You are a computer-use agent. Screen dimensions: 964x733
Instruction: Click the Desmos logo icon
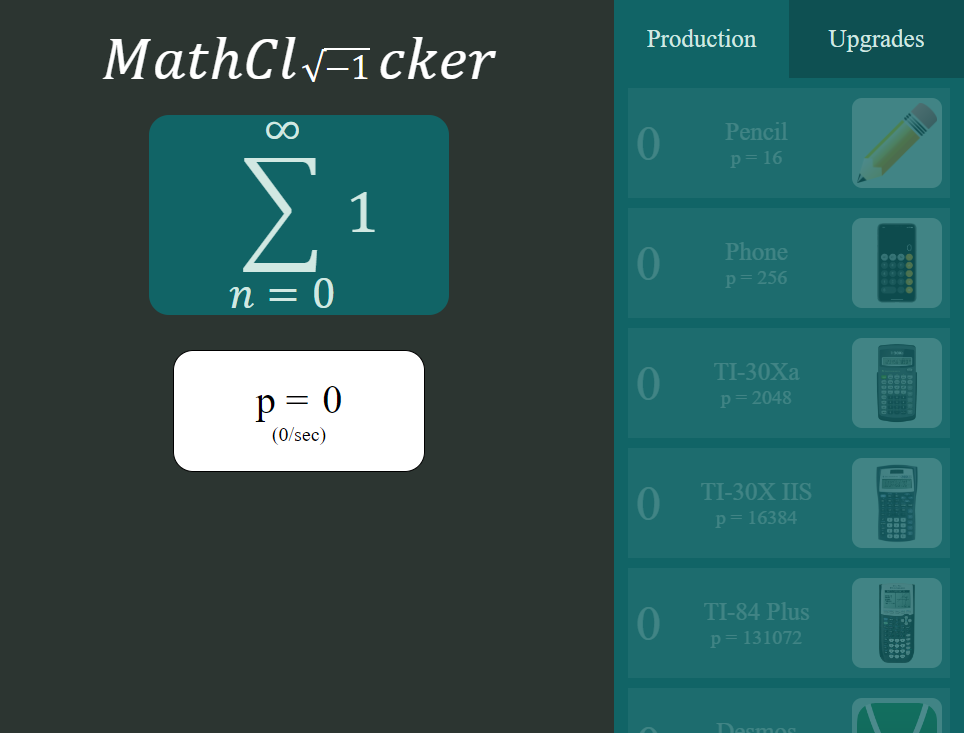point(896,715)
